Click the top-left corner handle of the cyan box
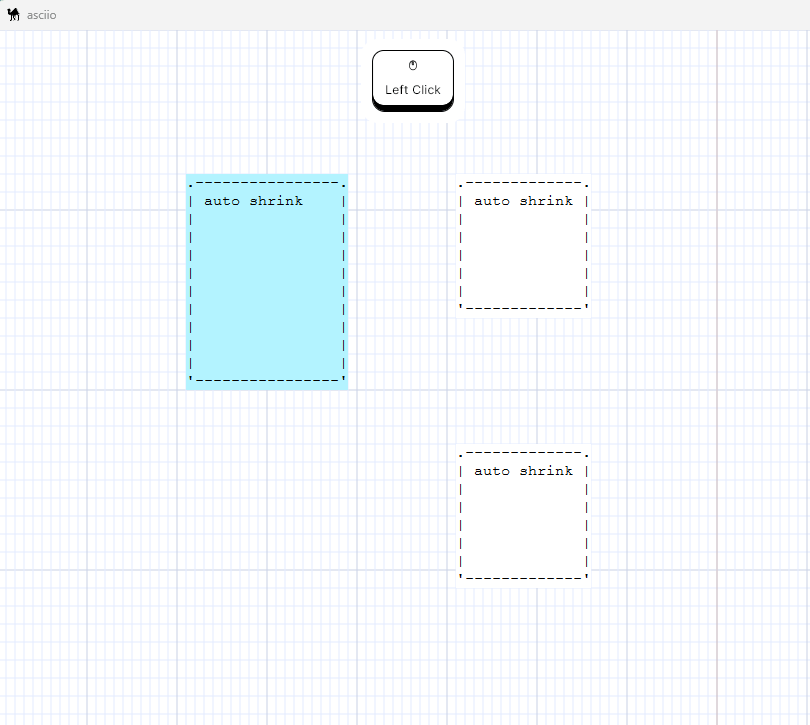This screenshot has height=725, width=810. coord(189,184)
